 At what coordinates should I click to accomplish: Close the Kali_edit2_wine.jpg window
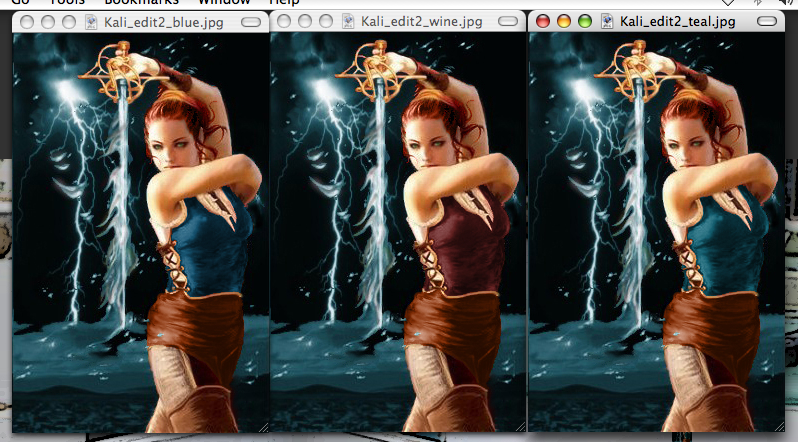(284, 21)
